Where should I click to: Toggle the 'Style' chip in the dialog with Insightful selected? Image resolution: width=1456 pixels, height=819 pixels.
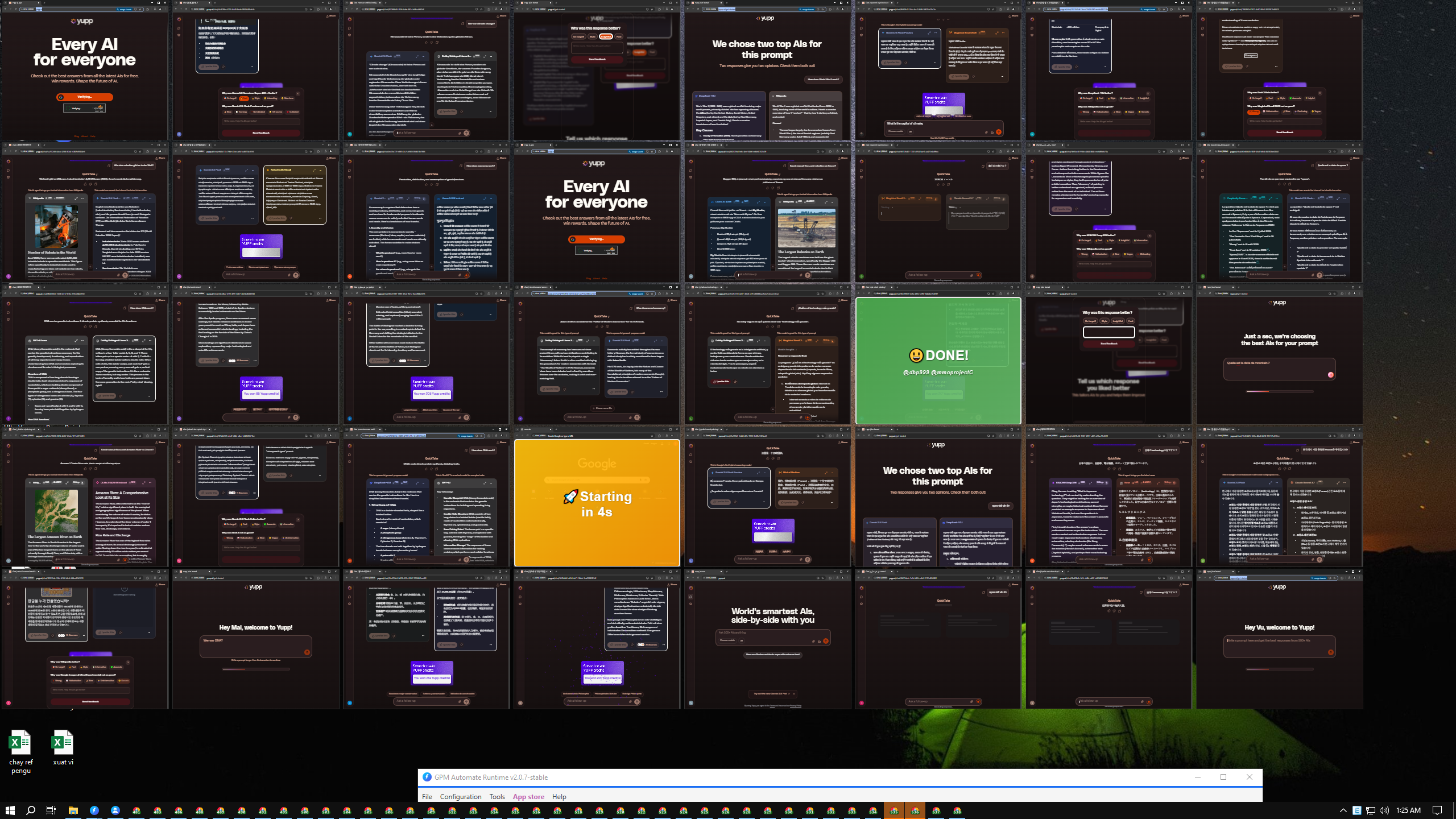click(x=592, y=36)
